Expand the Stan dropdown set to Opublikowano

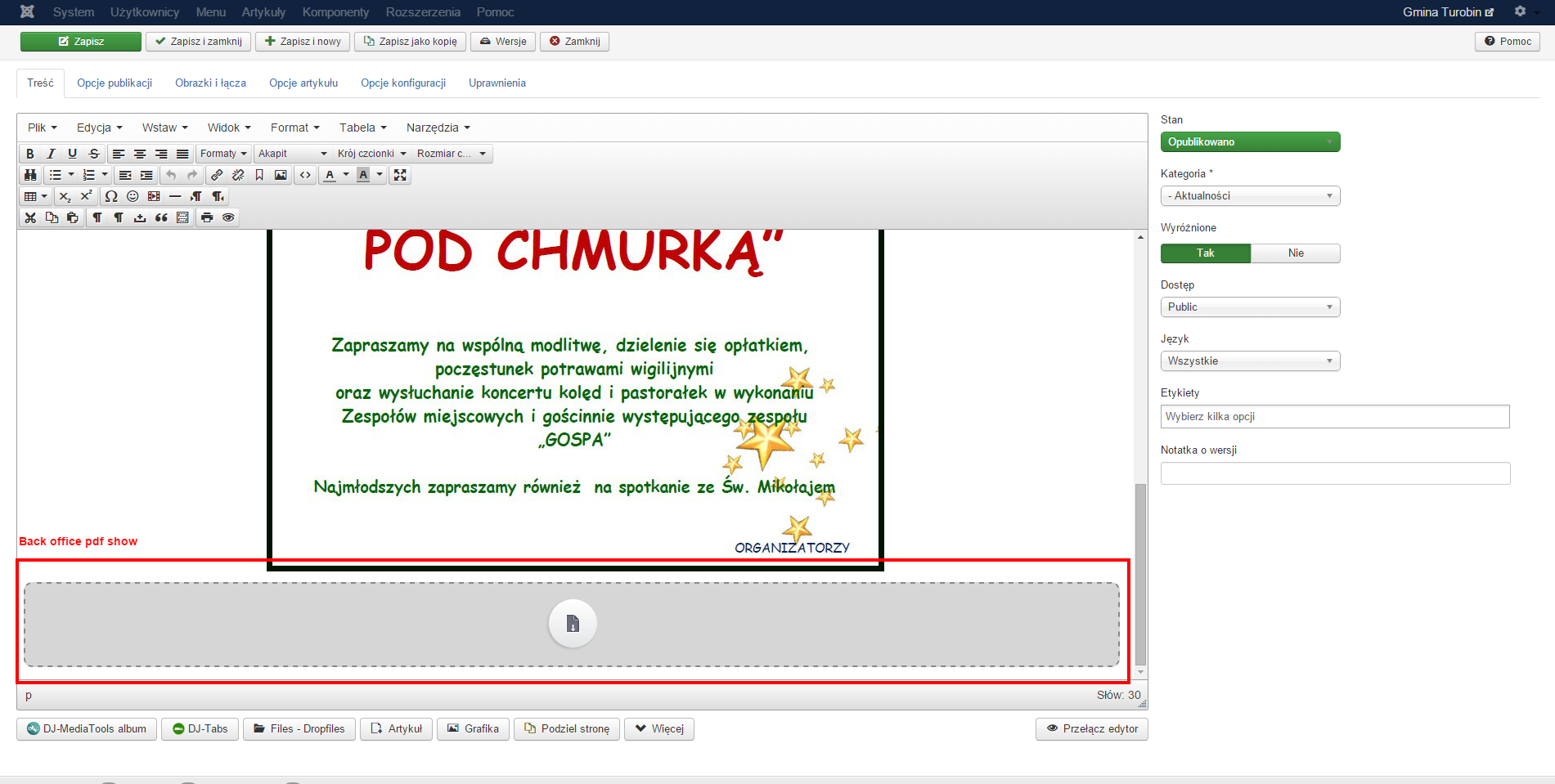coord(1250,142)
